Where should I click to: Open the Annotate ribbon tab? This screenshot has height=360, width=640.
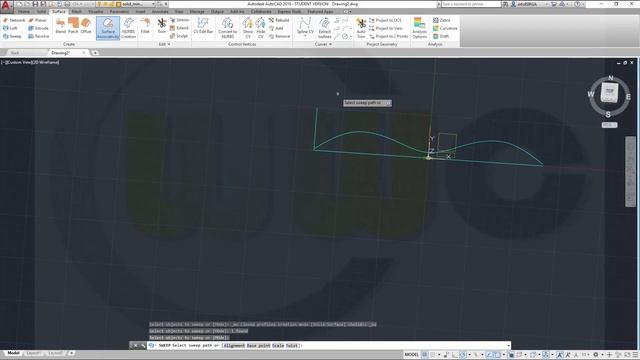pyautogui.click(x=160, y=12)
